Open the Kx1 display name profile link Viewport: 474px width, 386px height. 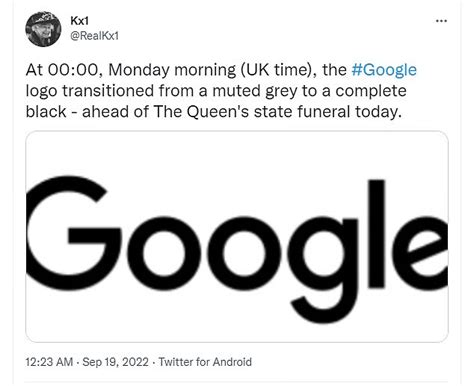[80, 21]
